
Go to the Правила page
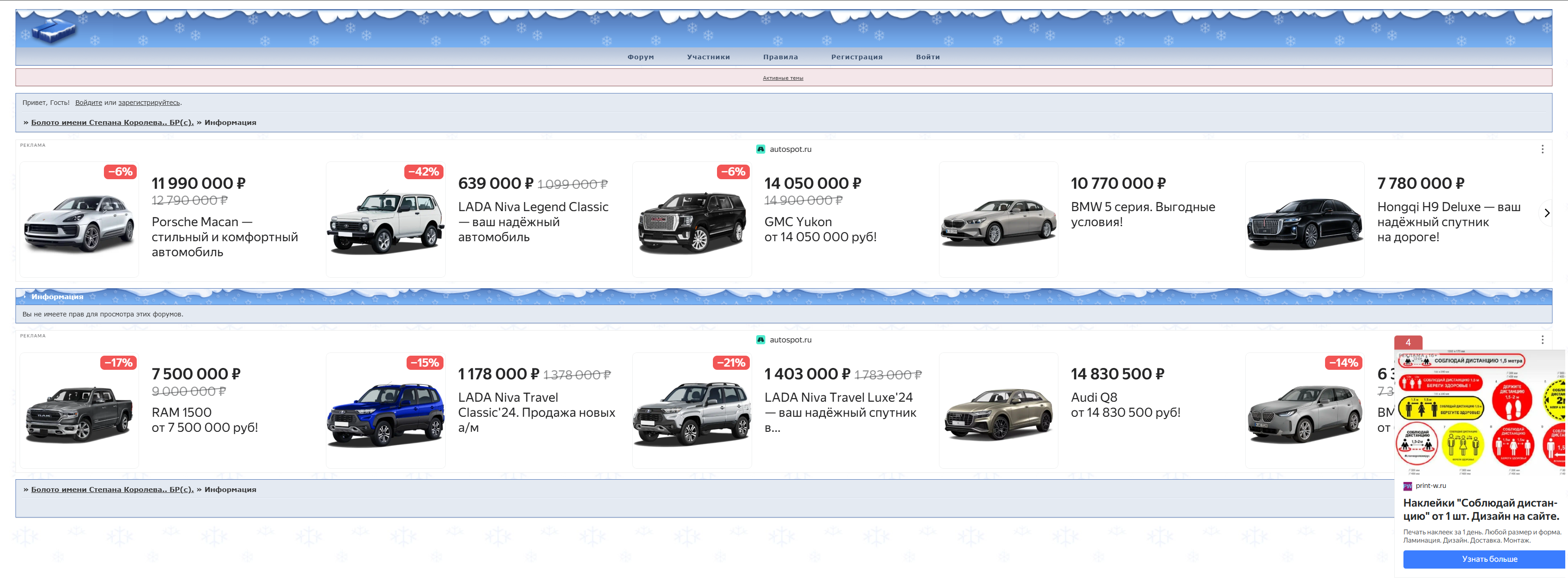(x=780, y=57)
